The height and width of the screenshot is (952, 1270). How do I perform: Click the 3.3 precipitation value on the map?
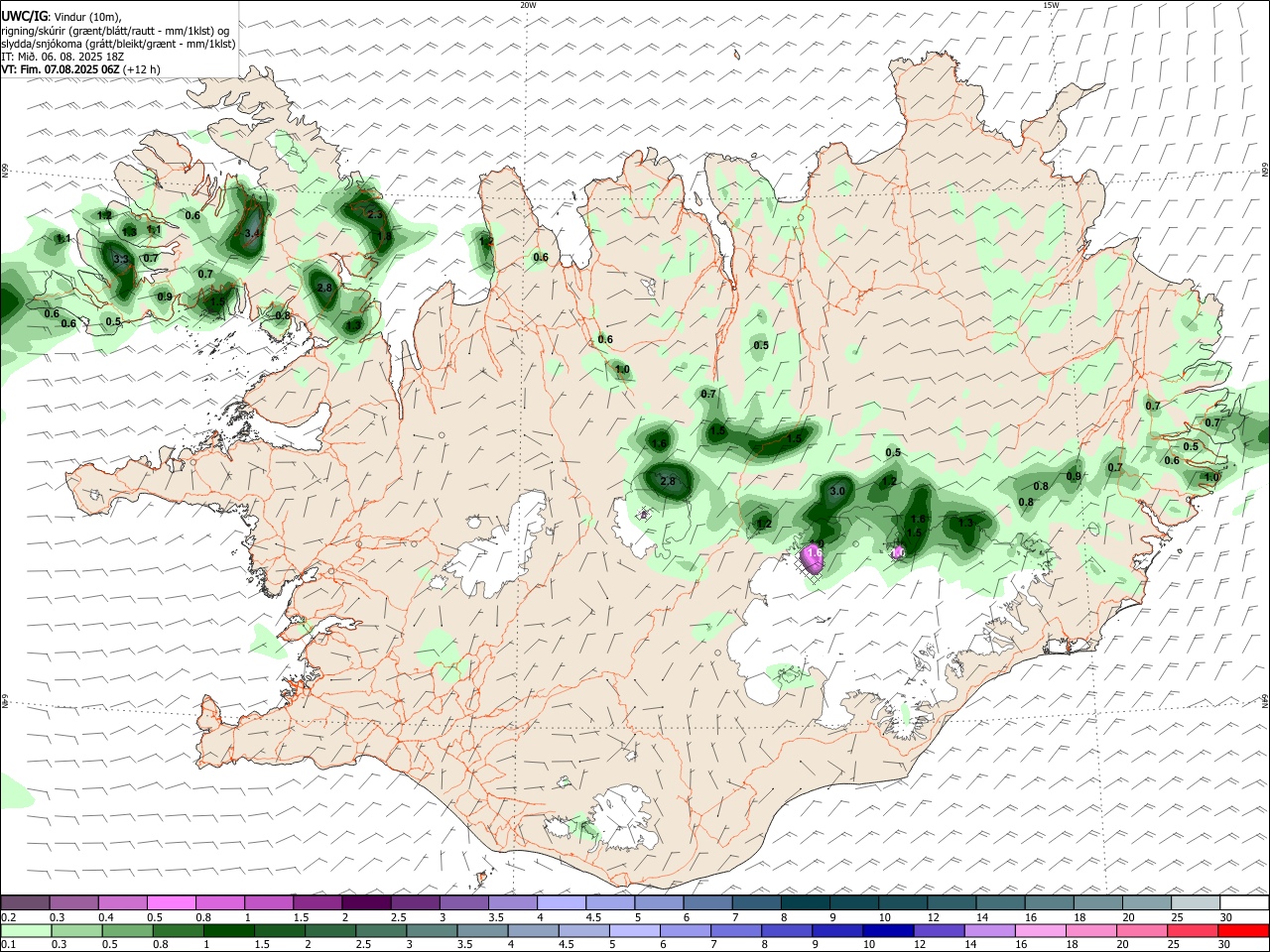(121, 259)
